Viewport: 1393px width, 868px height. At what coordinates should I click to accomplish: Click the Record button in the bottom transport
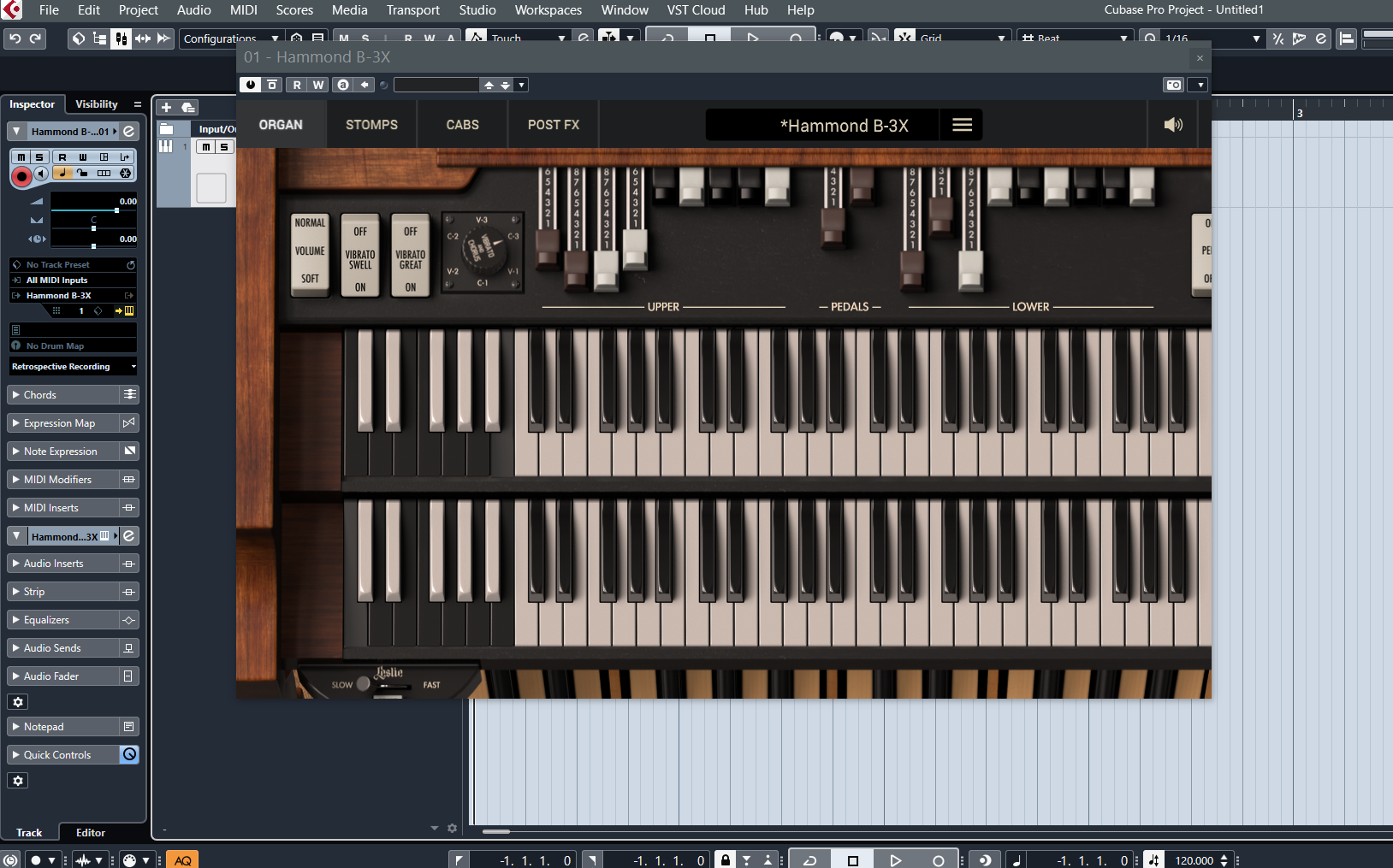coord(938,860)
